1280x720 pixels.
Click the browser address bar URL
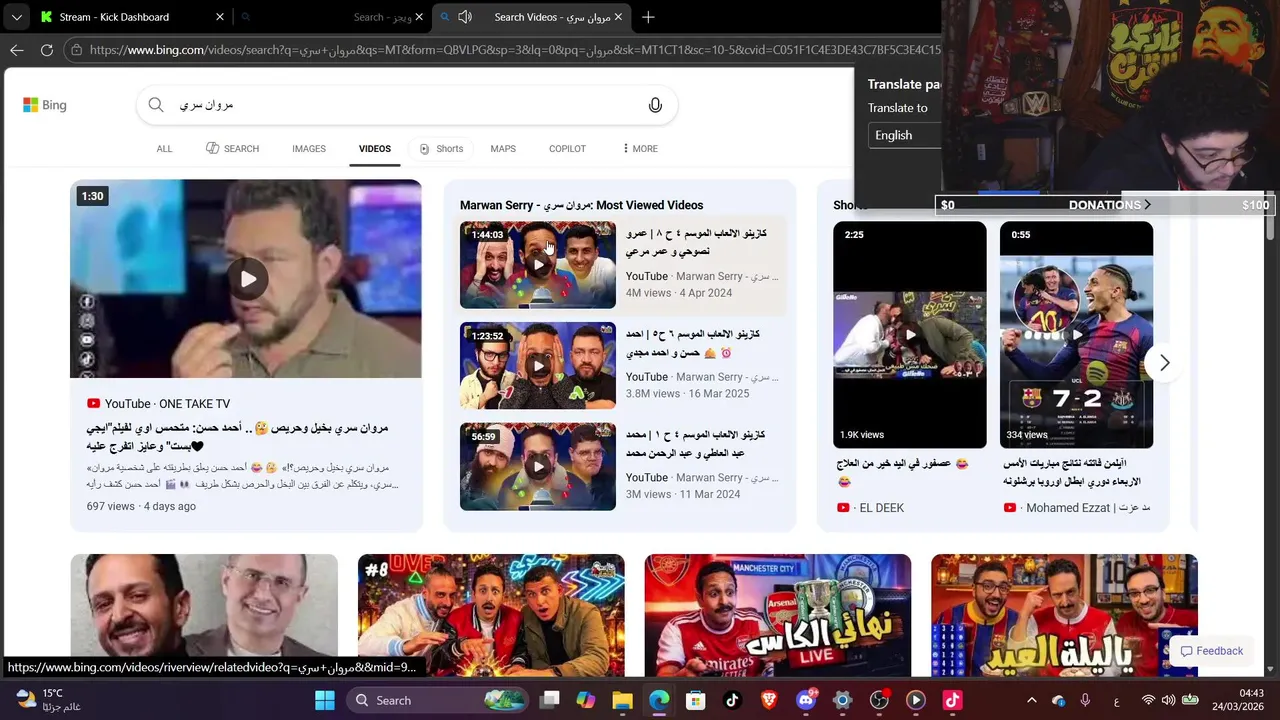pyautogui.click(x=514, y=50)
